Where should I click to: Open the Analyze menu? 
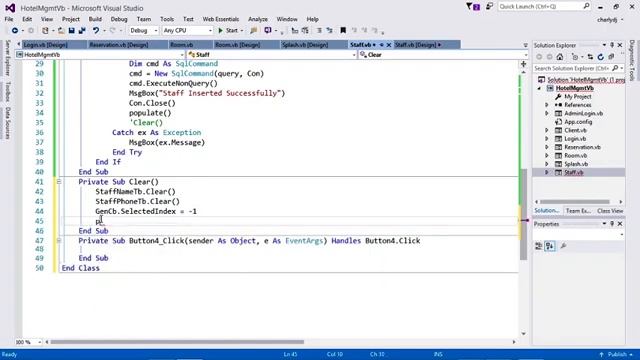(x=258, y=19)
